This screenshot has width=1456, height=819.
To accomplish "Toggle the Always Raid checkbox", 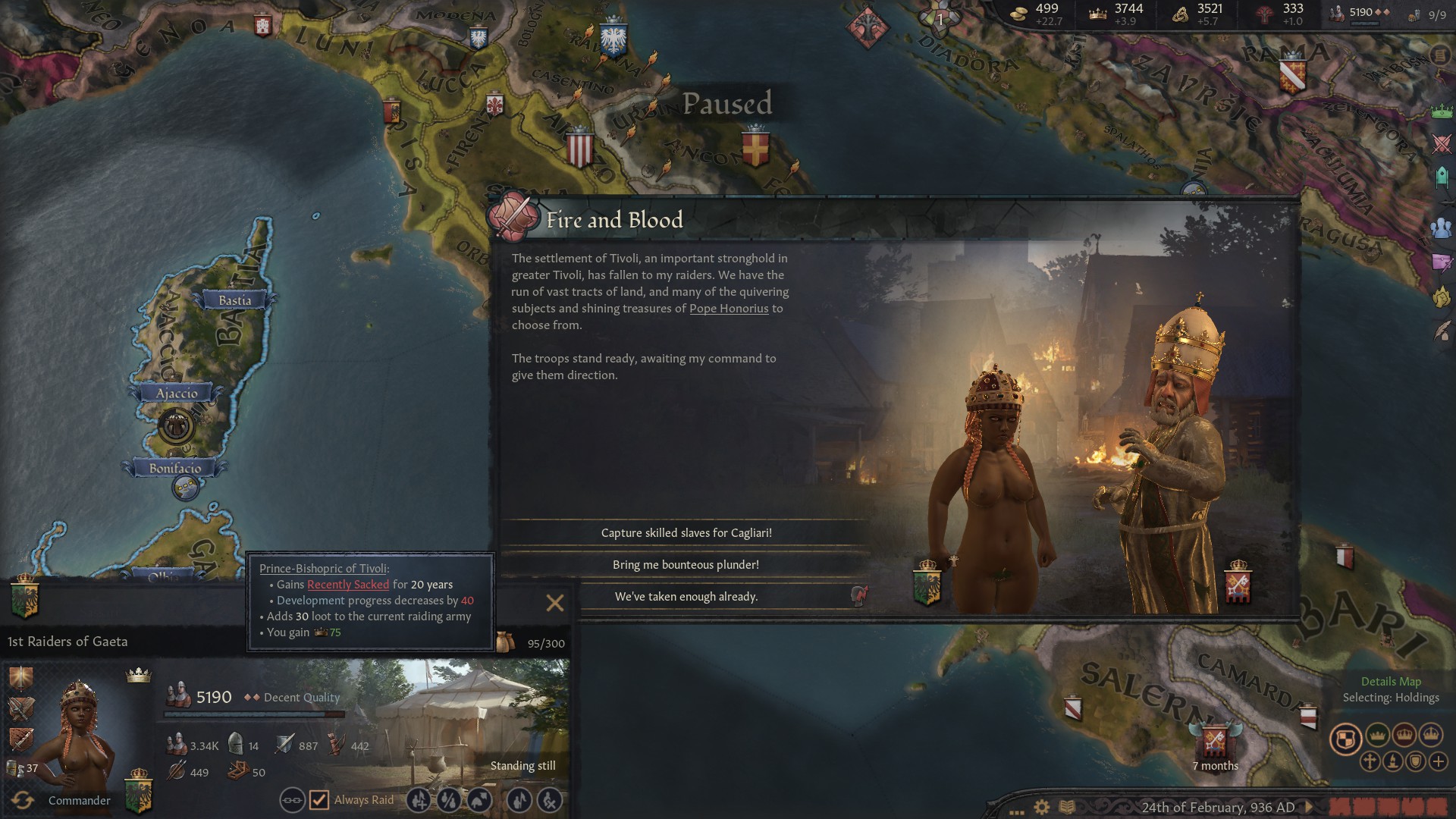I will 319,800.
